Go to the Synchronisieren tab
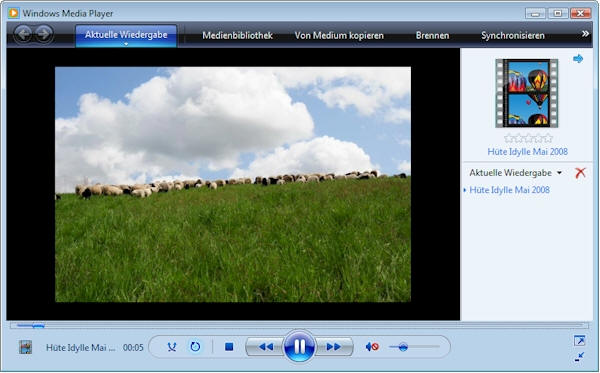The height and width of the screenshot is (373, 600). [513, 35]
